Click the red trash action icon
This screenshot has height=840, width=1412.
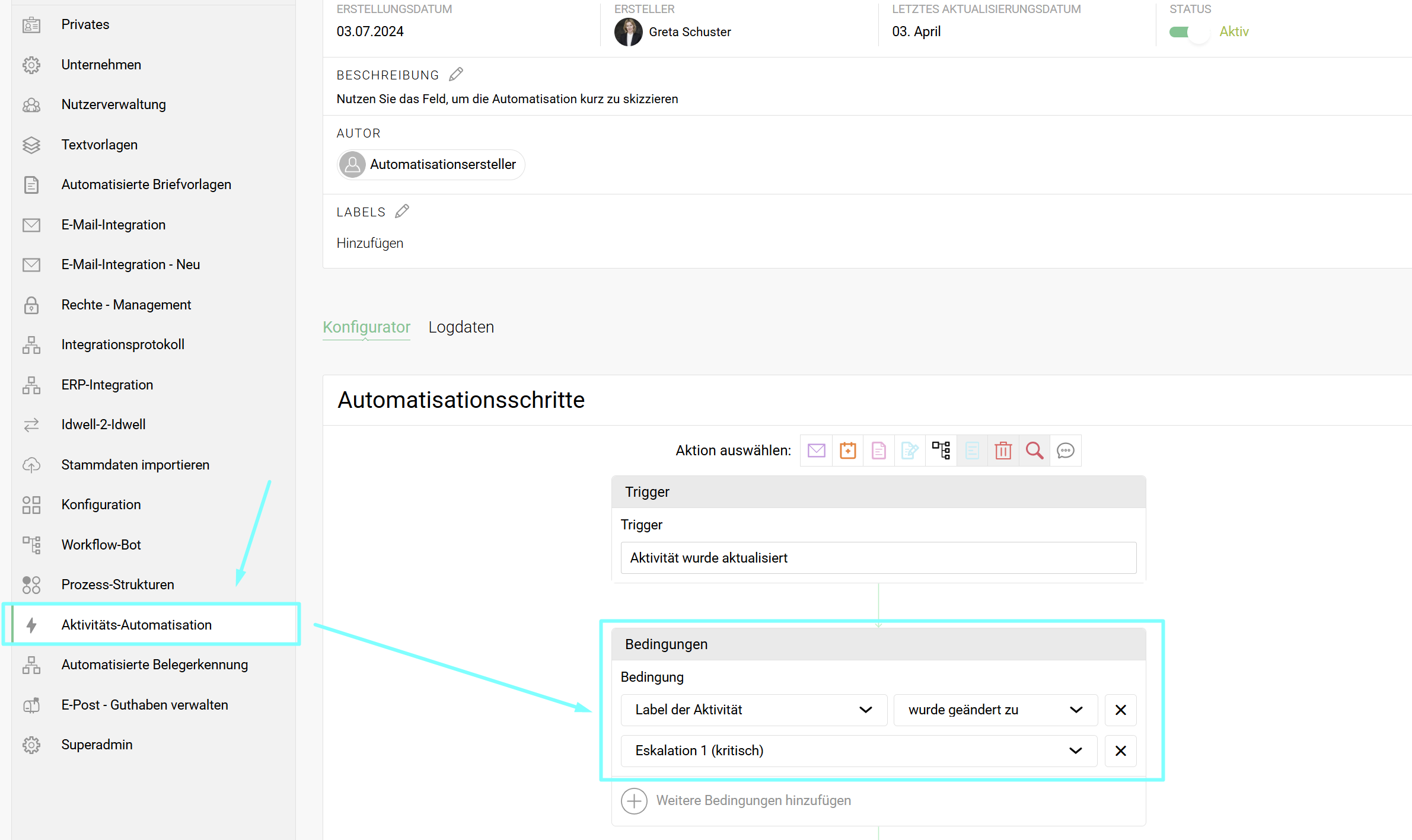point(1003,451)
